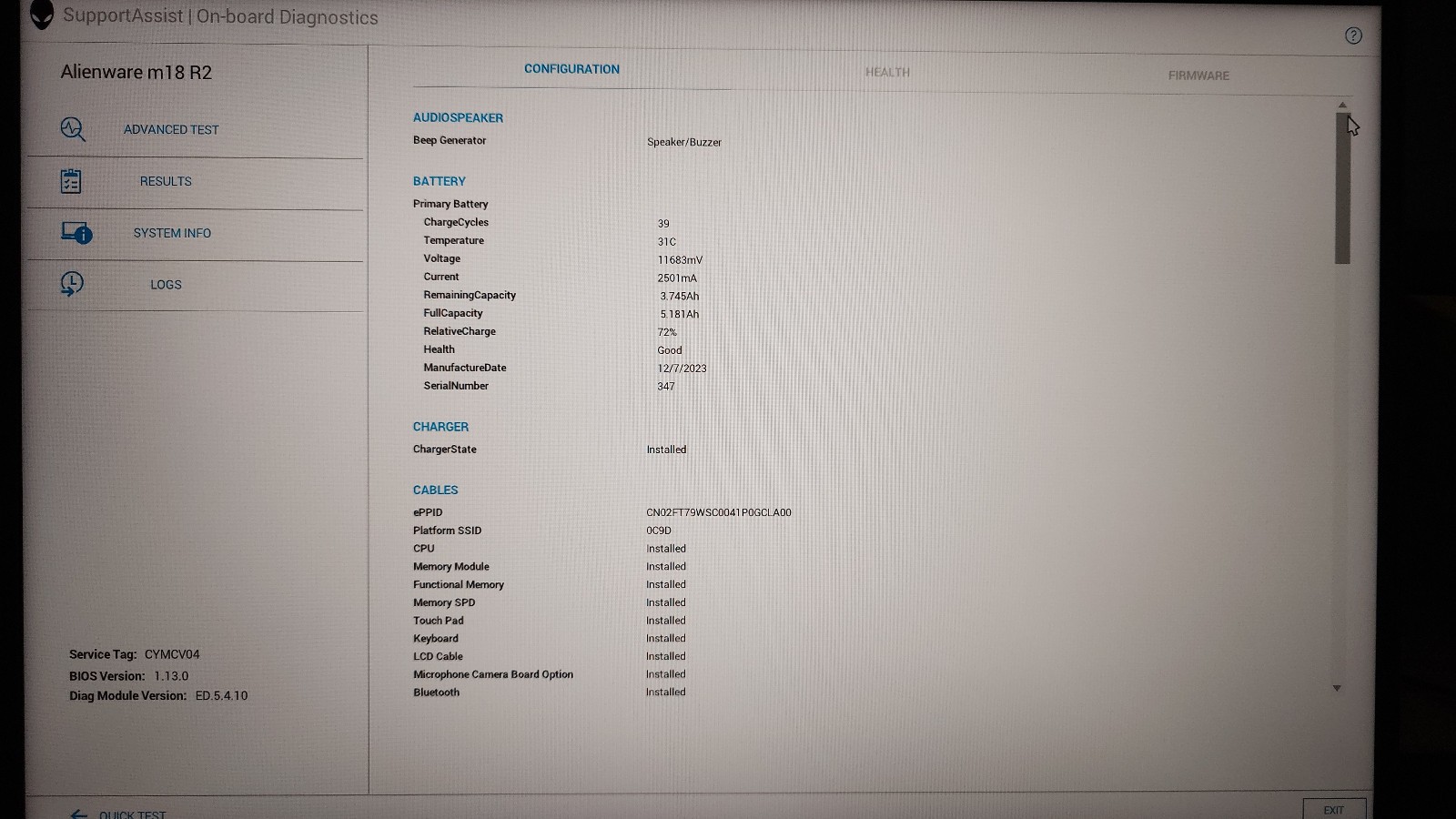Image resolution: width=1456 pixels, height=819 pixels.
Task: Click the Alienware m18 R2 model title
Action: (x=136, y=72)
